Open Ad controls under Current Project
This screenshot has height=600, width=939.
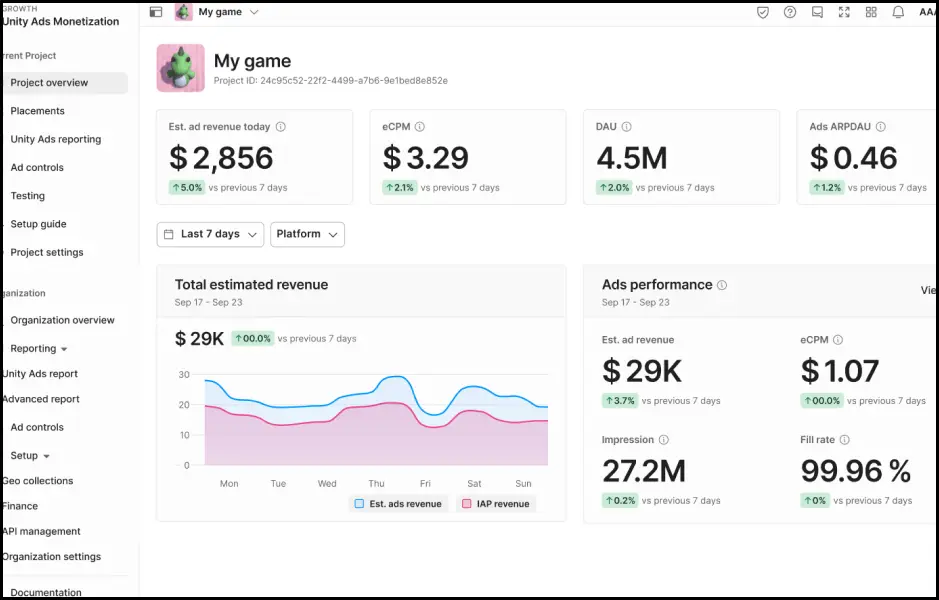[37, 167]
